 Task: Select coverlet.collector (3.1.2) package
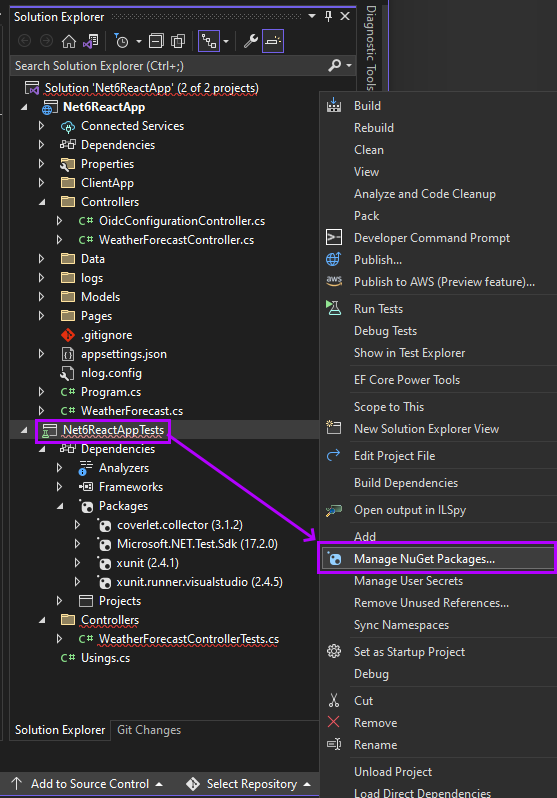click(x=180, y=525)
